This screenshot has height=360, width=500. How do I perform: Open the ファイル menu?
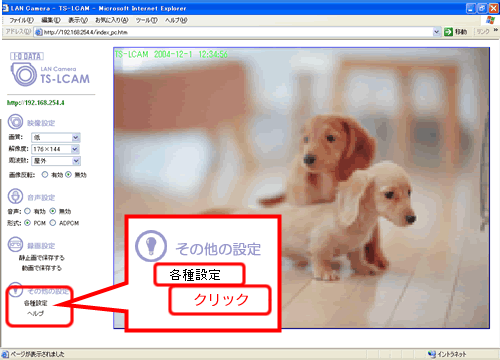coord(21,20)
